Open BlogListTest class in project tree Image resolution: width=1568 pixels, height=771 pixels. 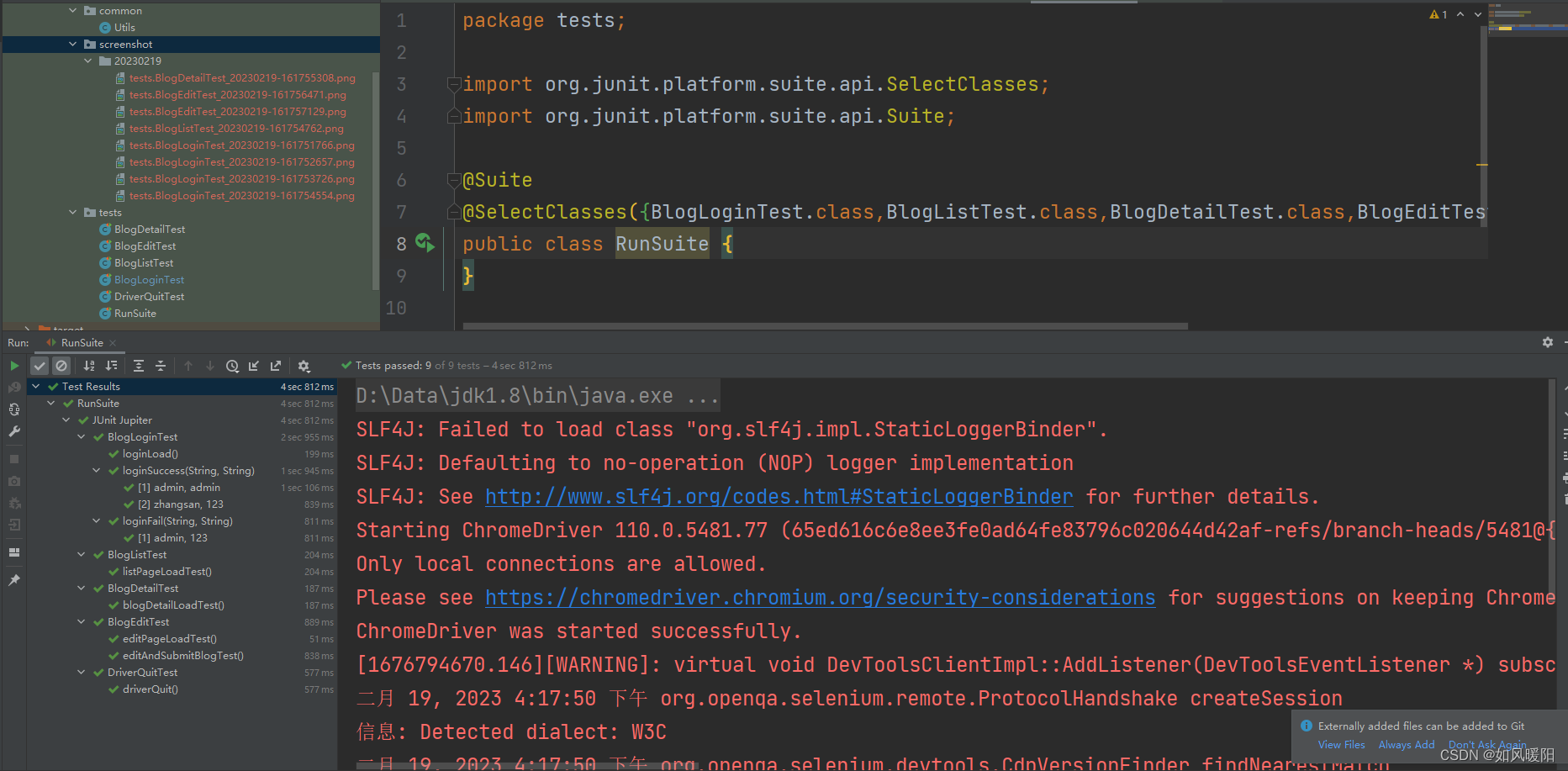(x=144, y=263)
